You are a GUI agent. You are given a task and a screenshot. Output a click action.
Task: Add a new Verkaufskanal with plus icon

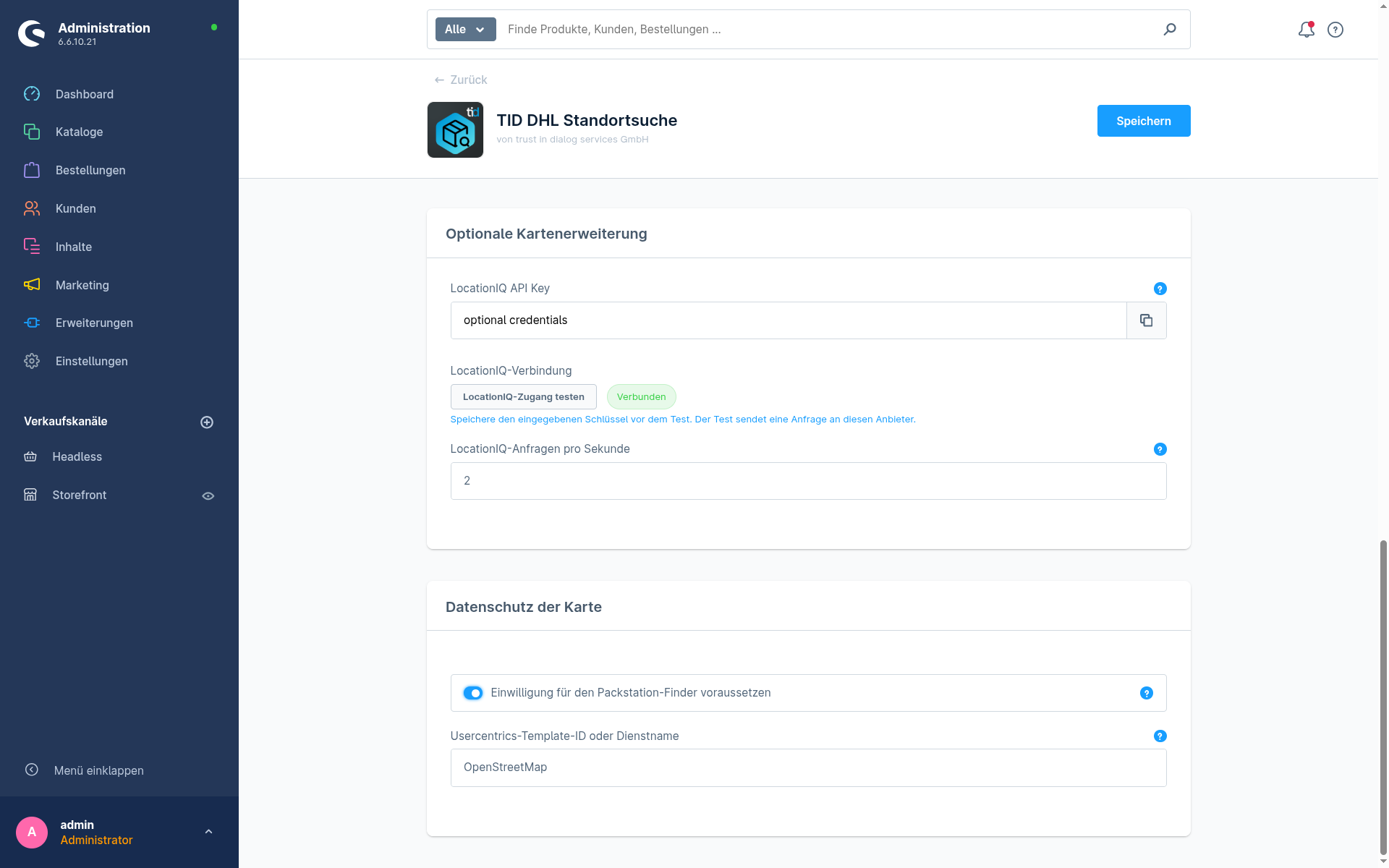(207, 422)
